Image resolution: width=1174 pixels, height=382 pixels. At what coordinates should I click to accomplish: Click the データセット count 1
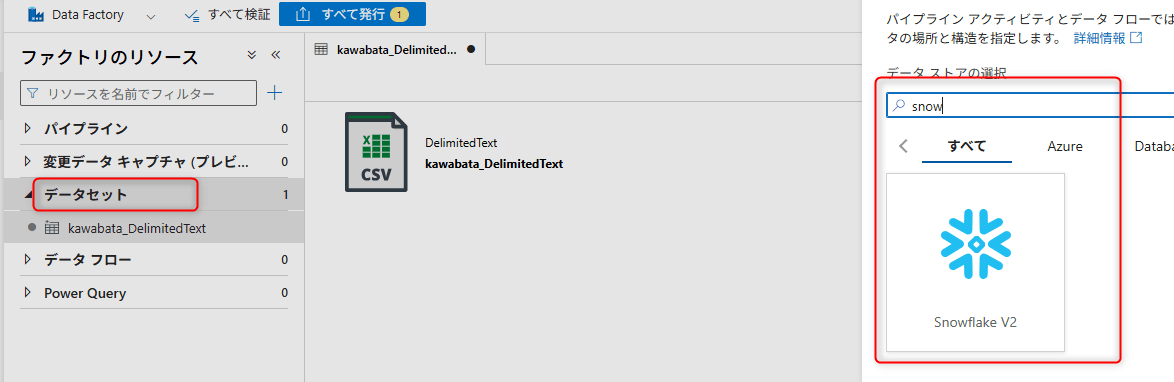tap(285, 195)
